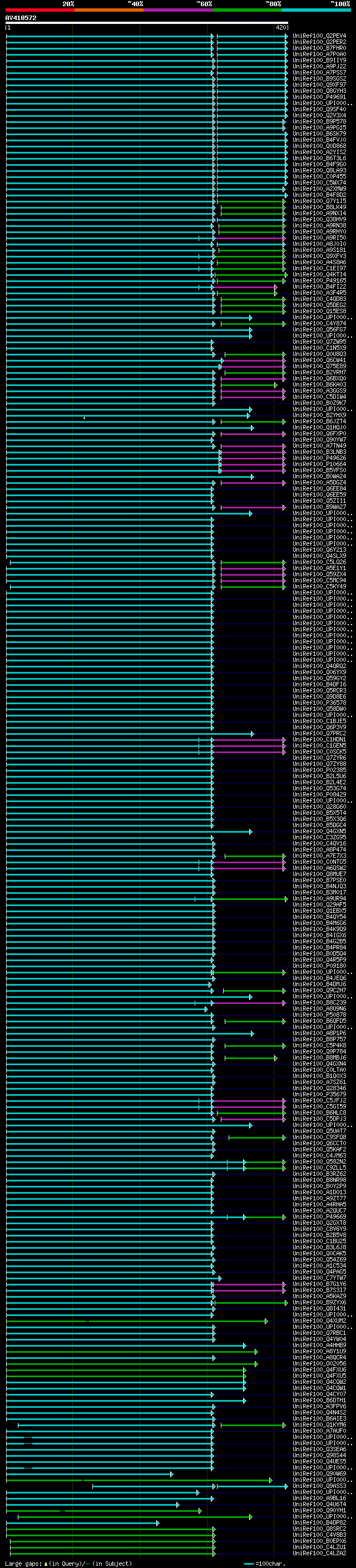Select label UniRef100_A8Y1U9
The width and height of the screenshot is (356, 1568).
point(319,1351)
